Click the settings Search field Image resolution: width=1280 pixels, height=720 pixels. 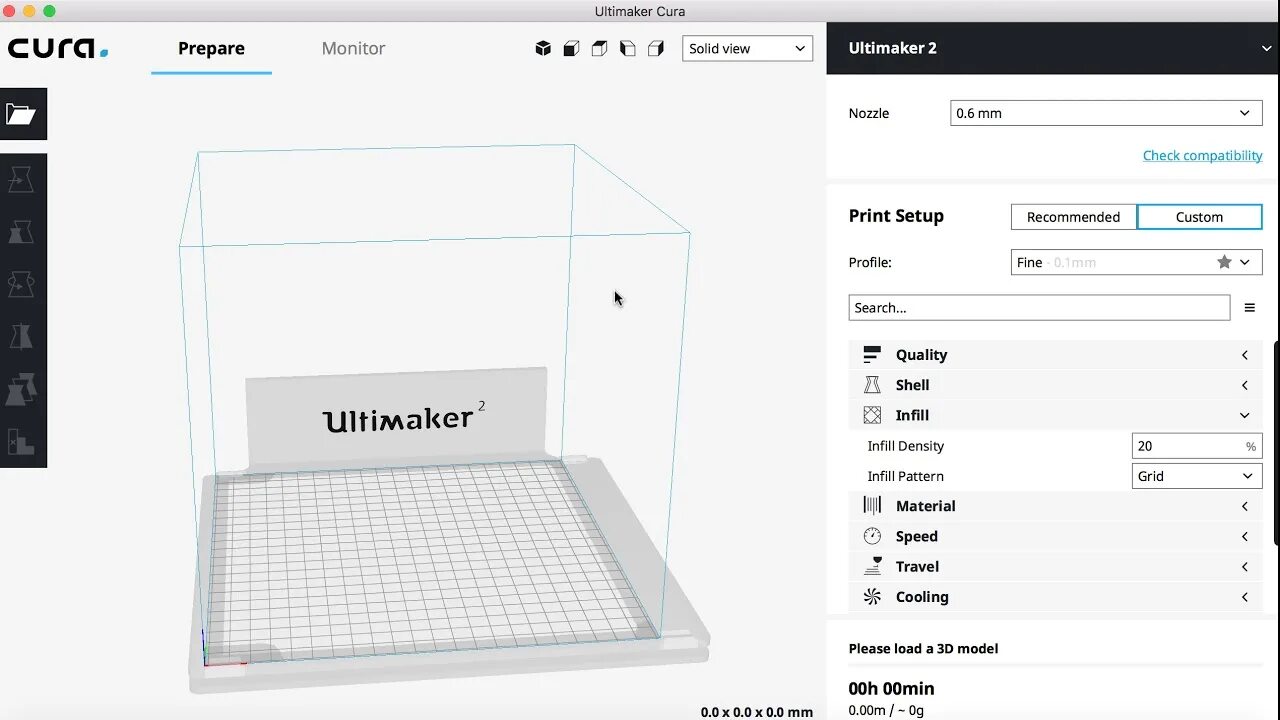1039,308
